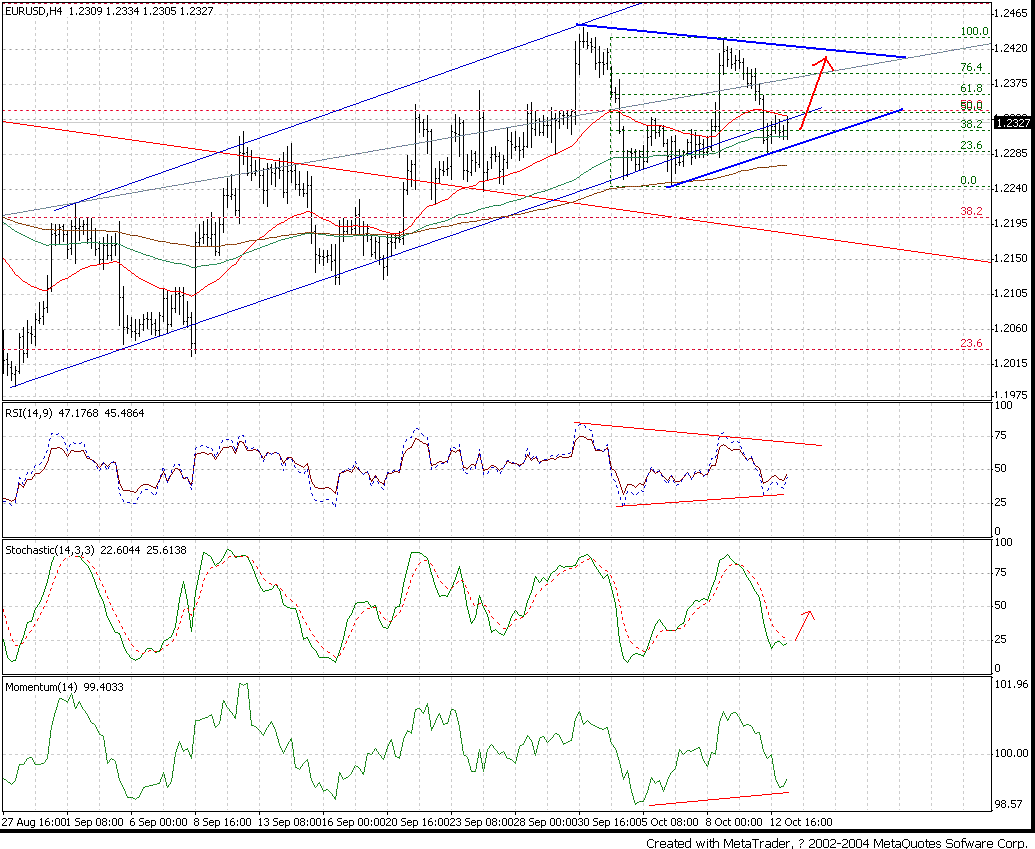Click the 1.2195 price axis label
The height and width of the screenshot is (849, 1035).
click(x=1013, y=223)
